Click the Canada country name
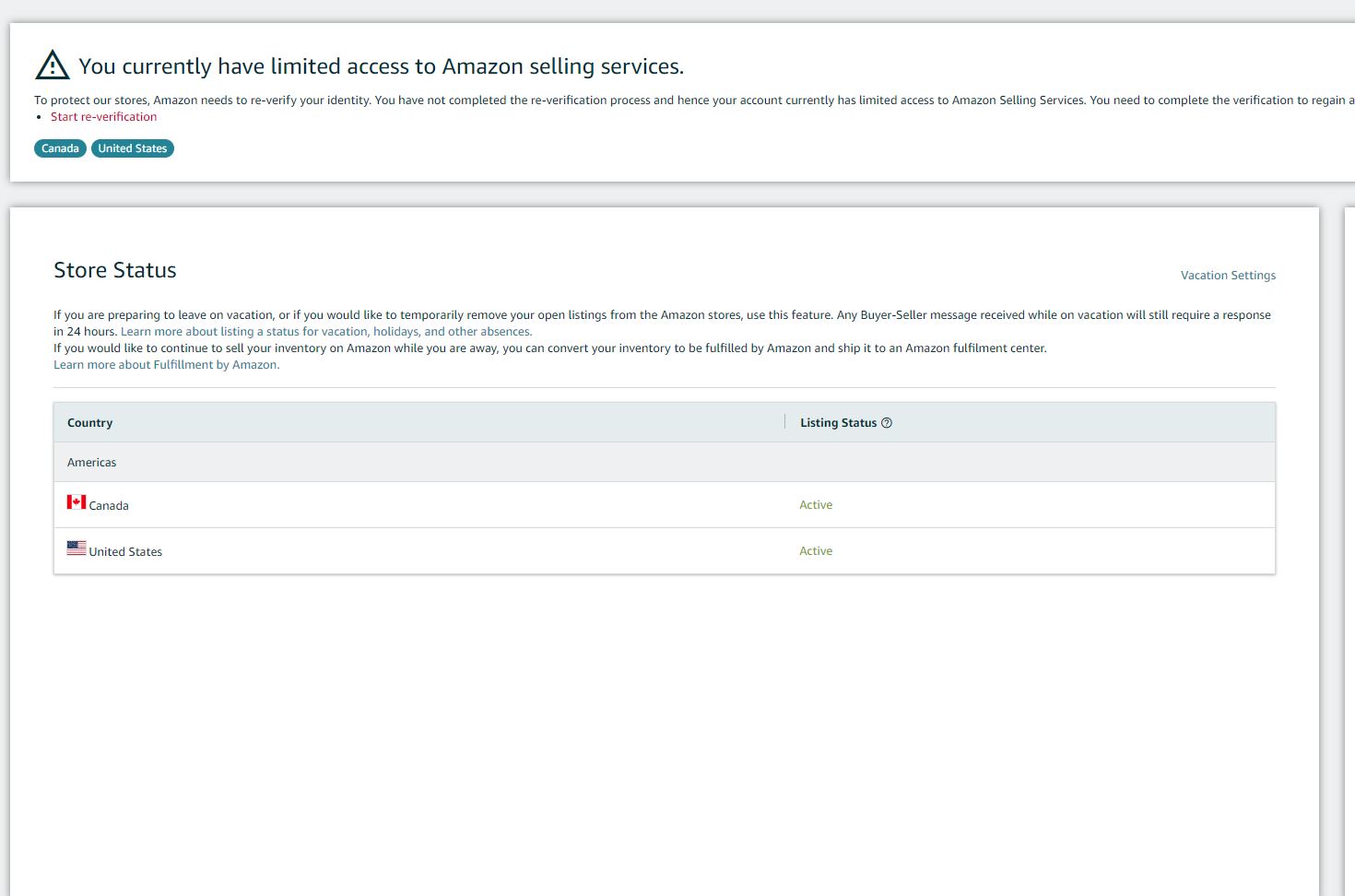The height and width of the screenshot is (896, 1355). pyautogui.click(x=109, y=506)
